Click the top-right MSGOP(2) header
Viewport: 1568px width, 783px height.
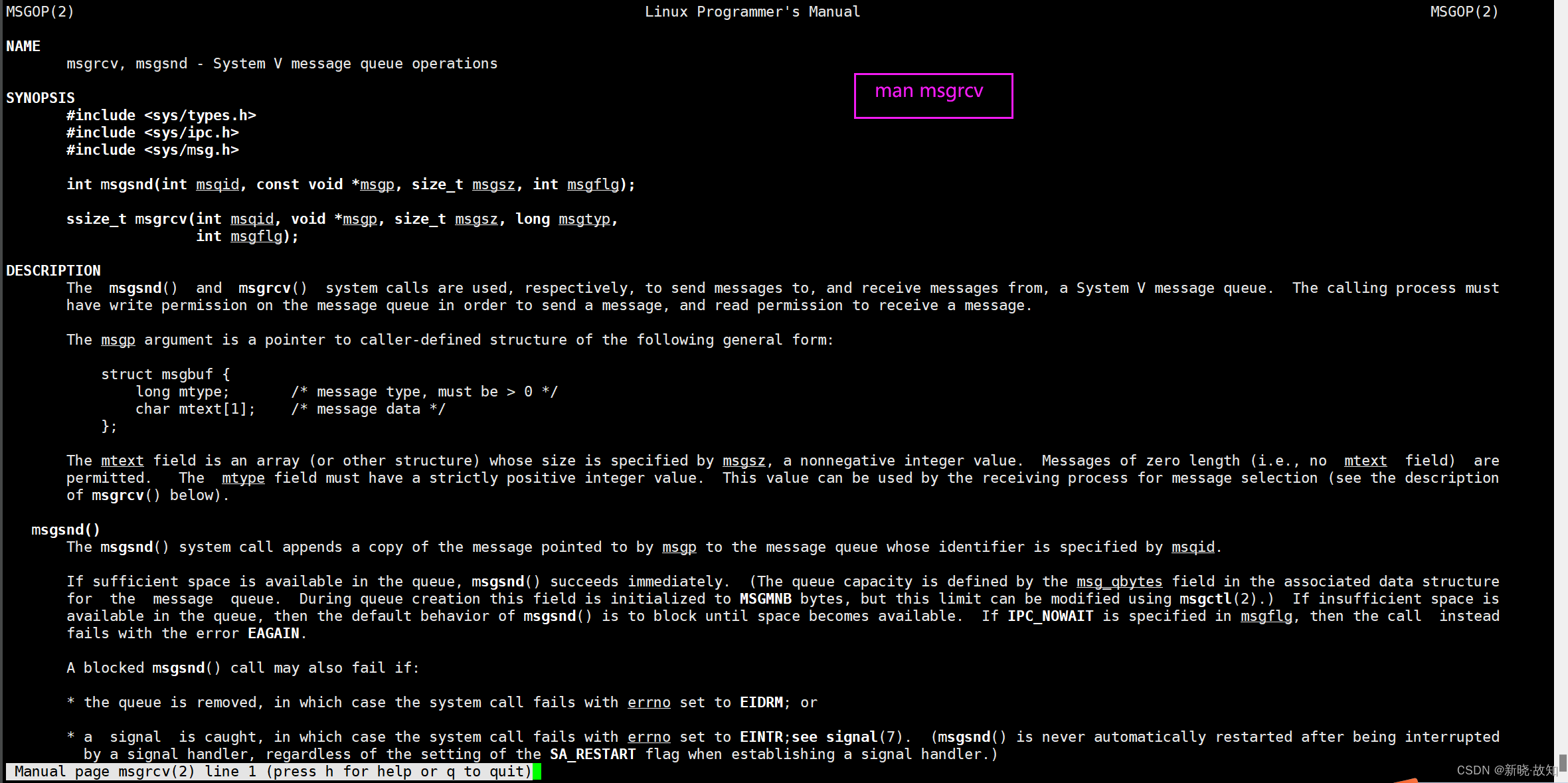[1464, 11]
